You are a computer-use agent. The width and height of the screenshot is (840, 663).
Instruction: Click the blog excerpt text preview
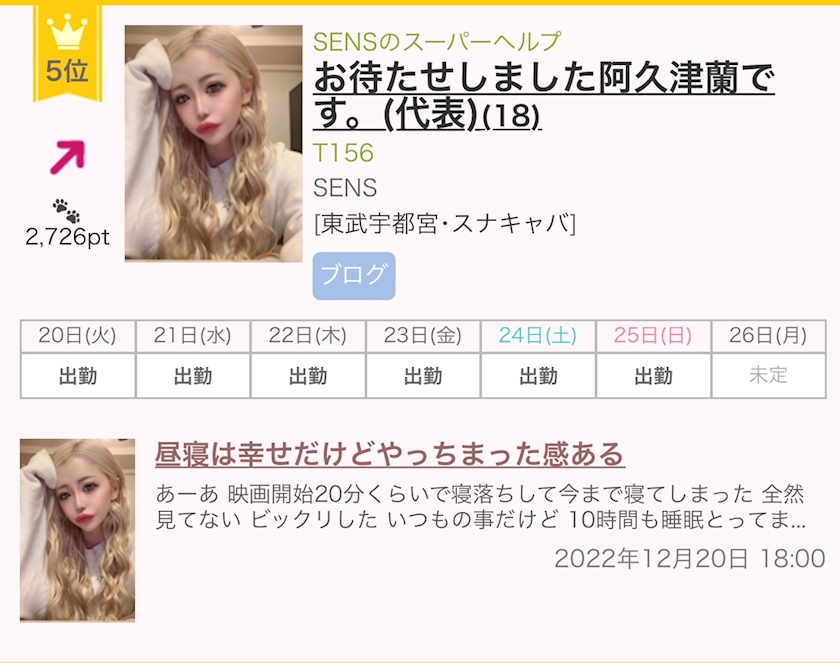pos(481,507)
